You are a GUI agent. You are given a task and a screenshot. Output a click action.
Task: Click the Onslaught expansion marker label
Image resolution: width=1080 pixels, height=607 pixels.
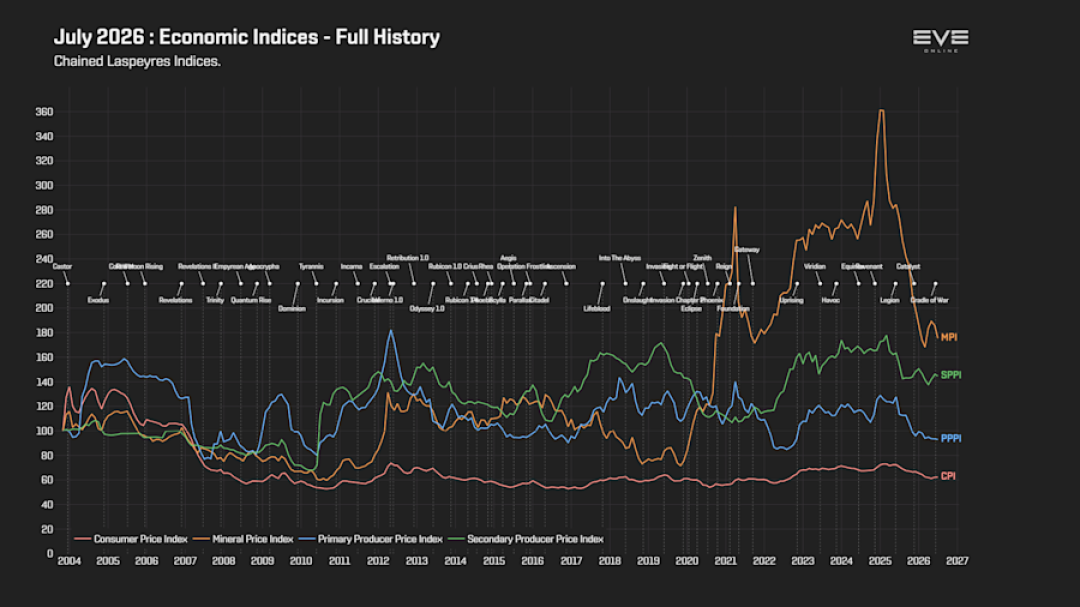coord(637,300)
